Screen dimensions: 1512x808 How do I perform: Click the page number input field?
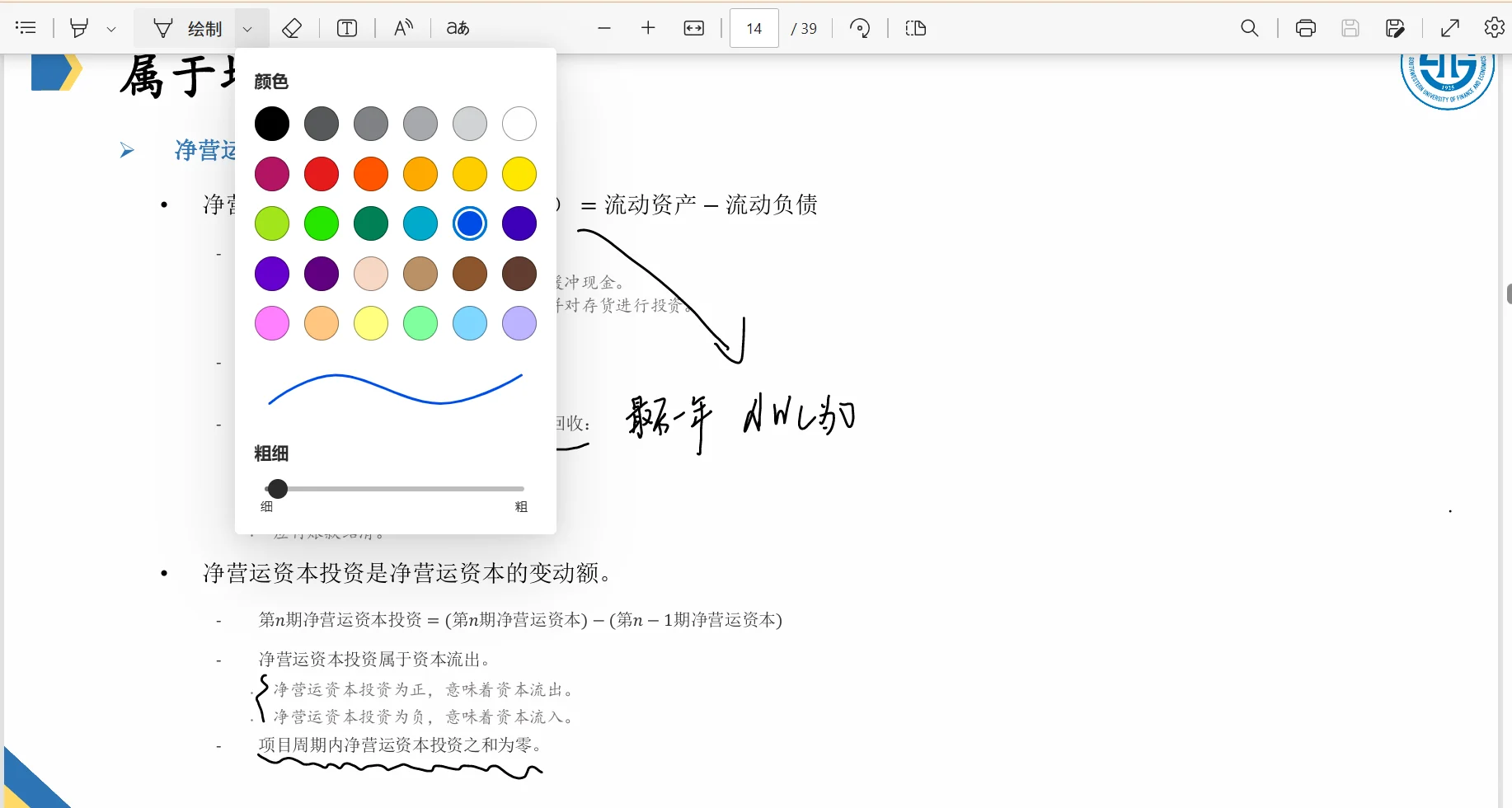754,27
